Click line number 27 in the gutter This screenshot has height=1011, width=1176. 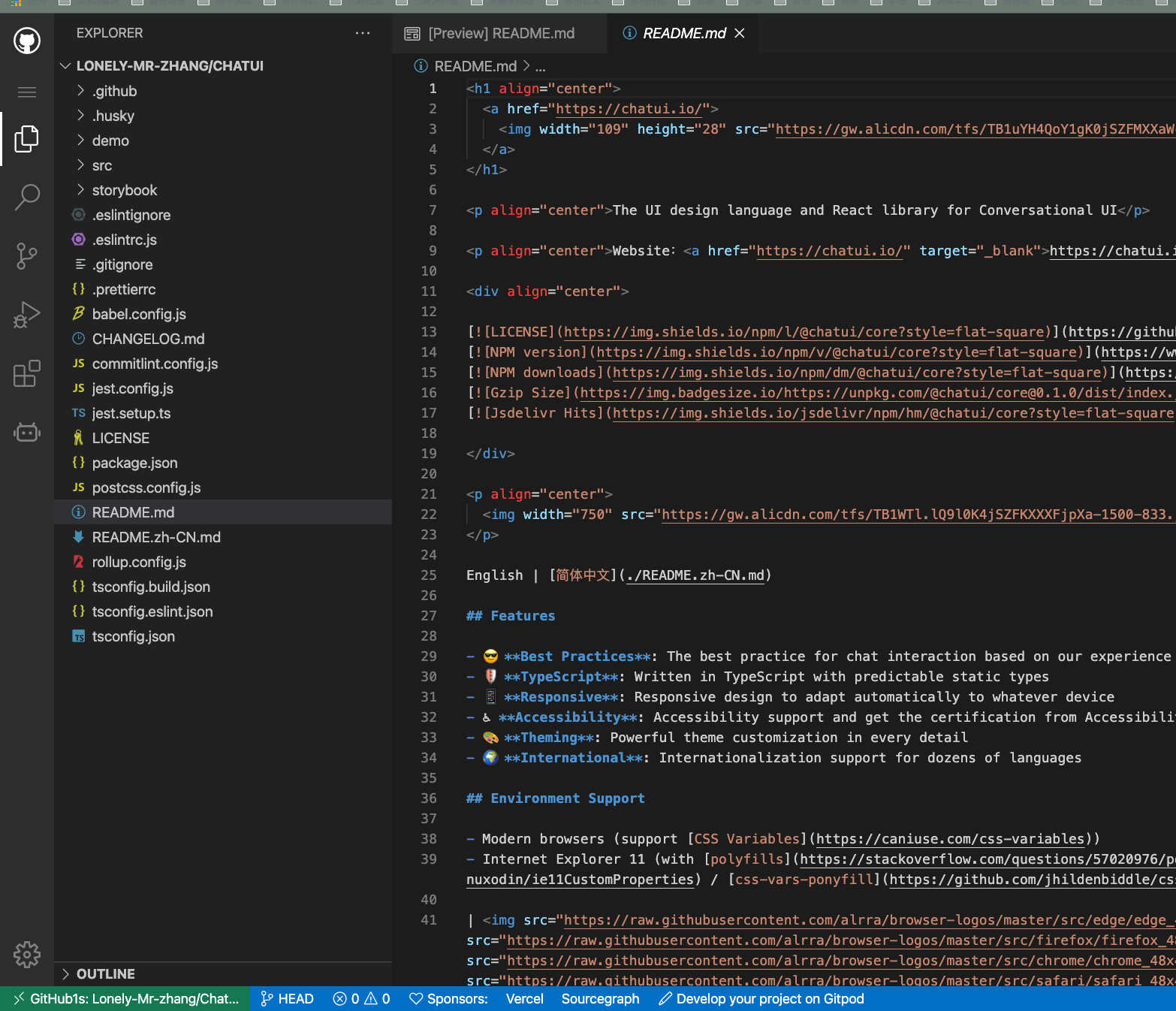click(x=429, y=616)
